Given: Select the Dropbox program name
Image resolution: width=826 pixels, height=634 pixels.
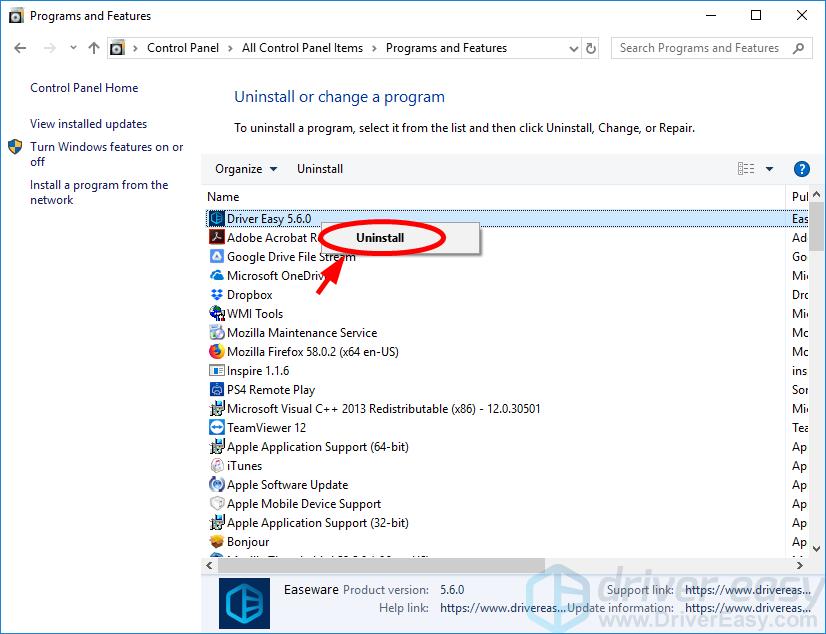Looking at the screenshot, I should (x=250, y=295).
